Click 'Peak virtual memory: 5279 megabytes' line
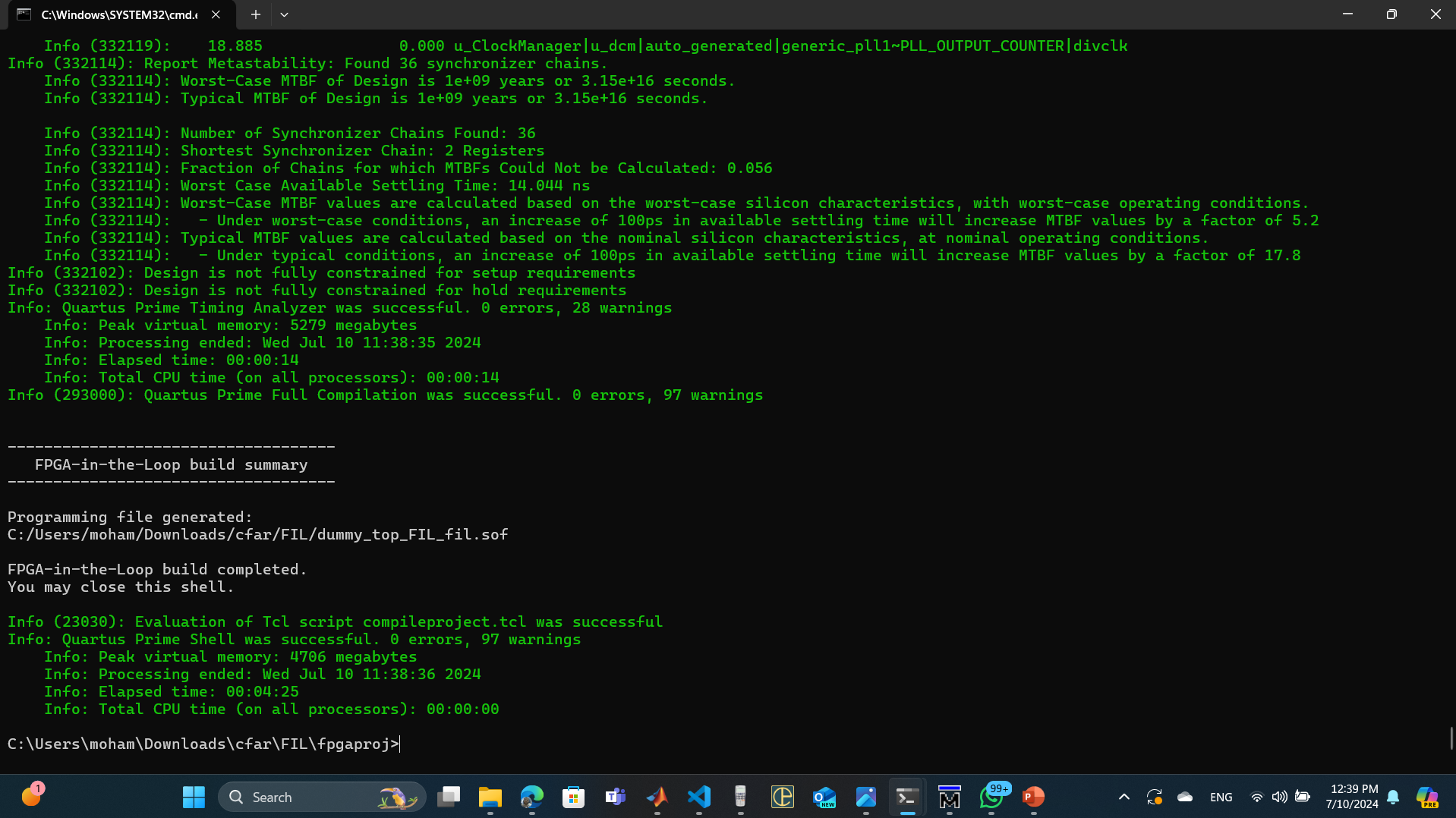The width and height of the screenshot is (1456, 818). click(x=231, y=325)
